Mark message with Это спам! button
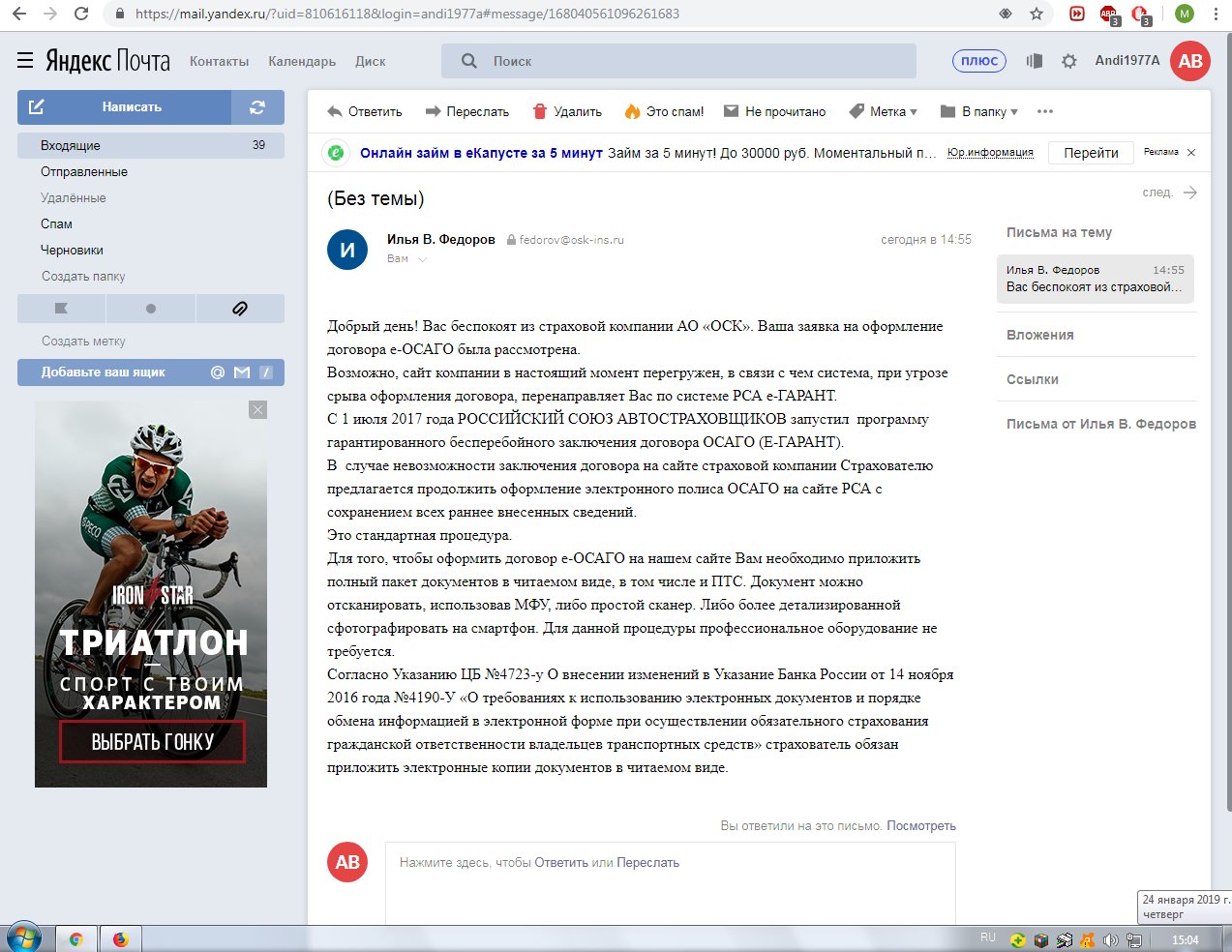Screen dimensions: 1232x952 click(x=664, y=111)
